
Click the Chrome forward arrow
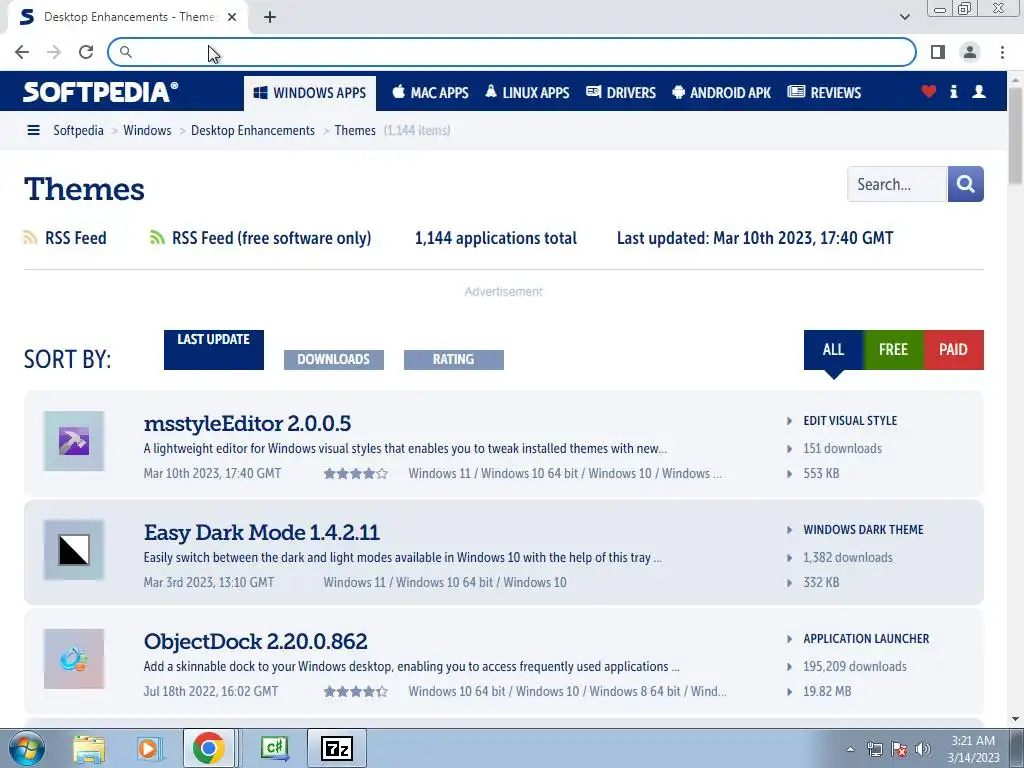pos(54,52)
